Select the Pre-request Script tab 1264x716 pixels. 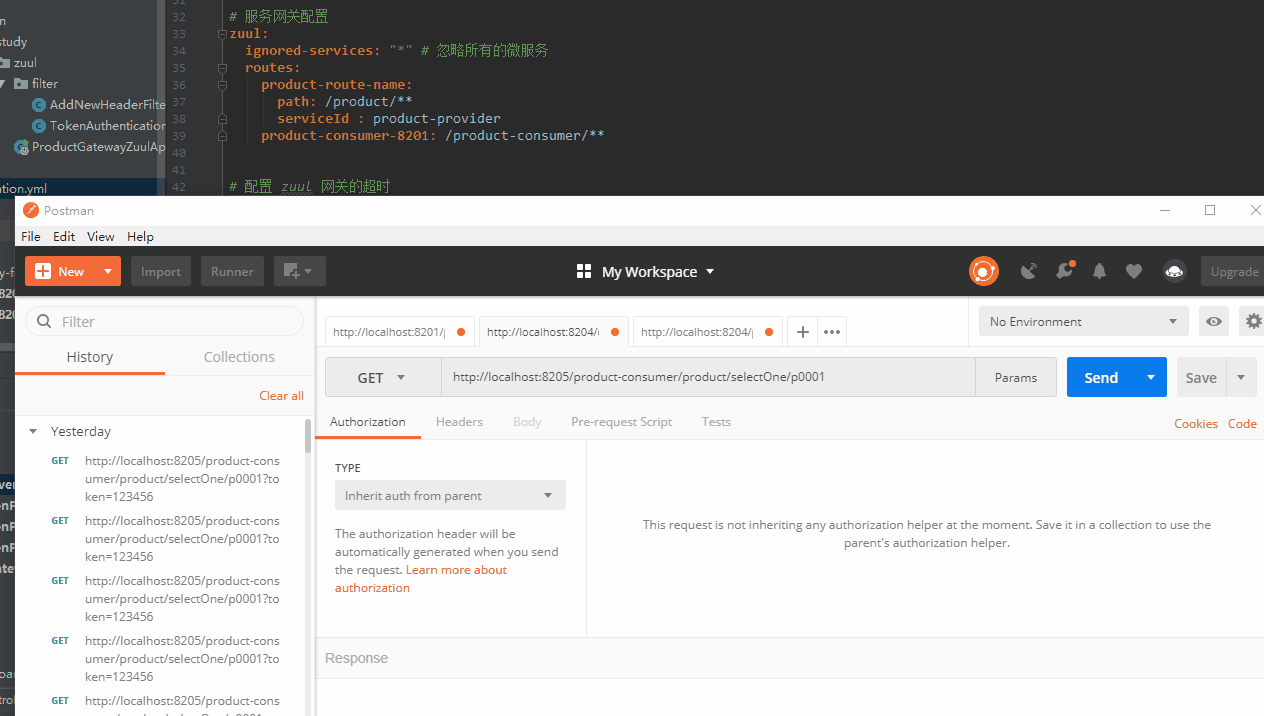tap(621, 421)
